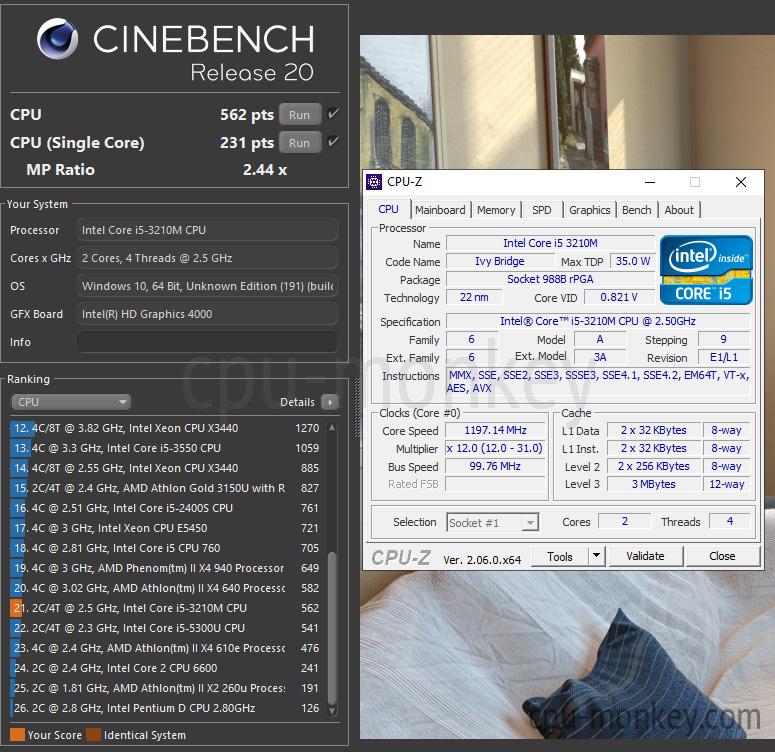This screenshot has height=752, width=775.
Task: Minimize the CPU-Z window
Action: (x=650, y=182)
